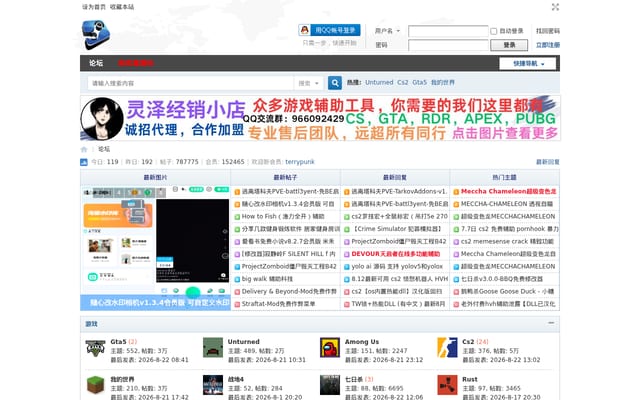Screen dimensions: 640x400
Task: Open the '7.7日 cs2' pornhook hot topic
Action: click(x=510, y=229)
